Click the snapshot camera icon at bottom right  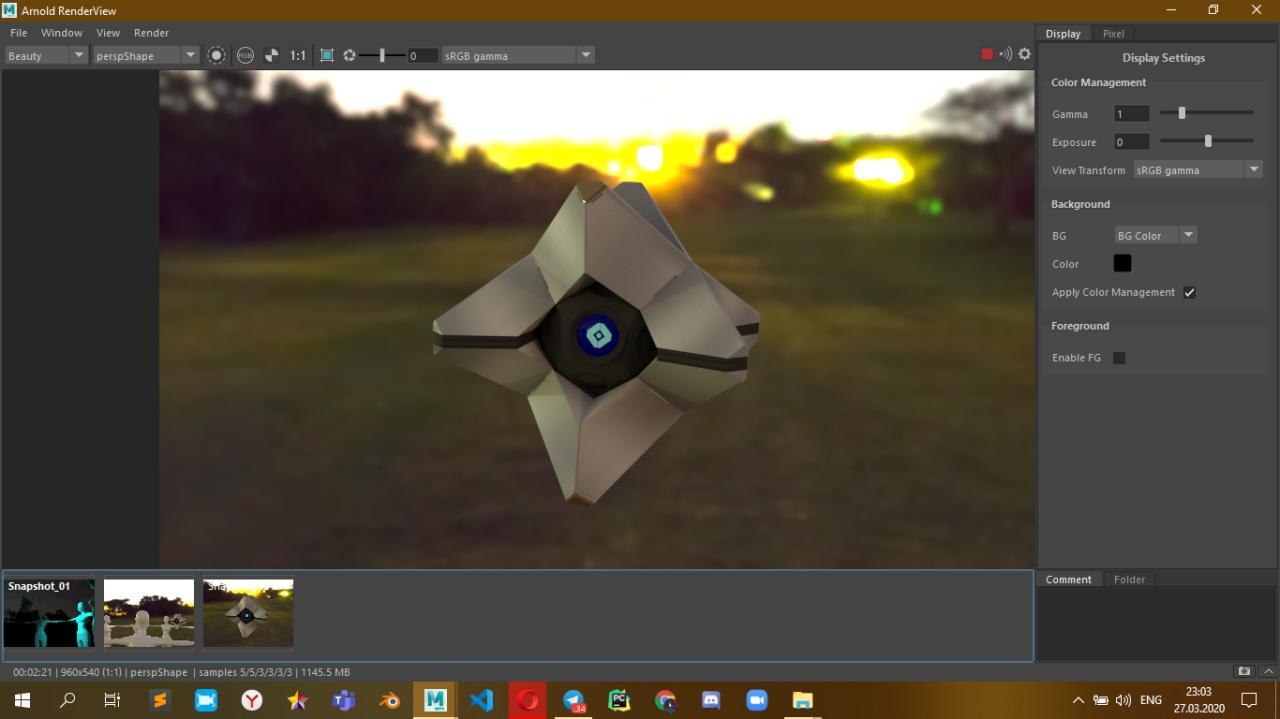pyautogui.click(x=1244, y=672)
